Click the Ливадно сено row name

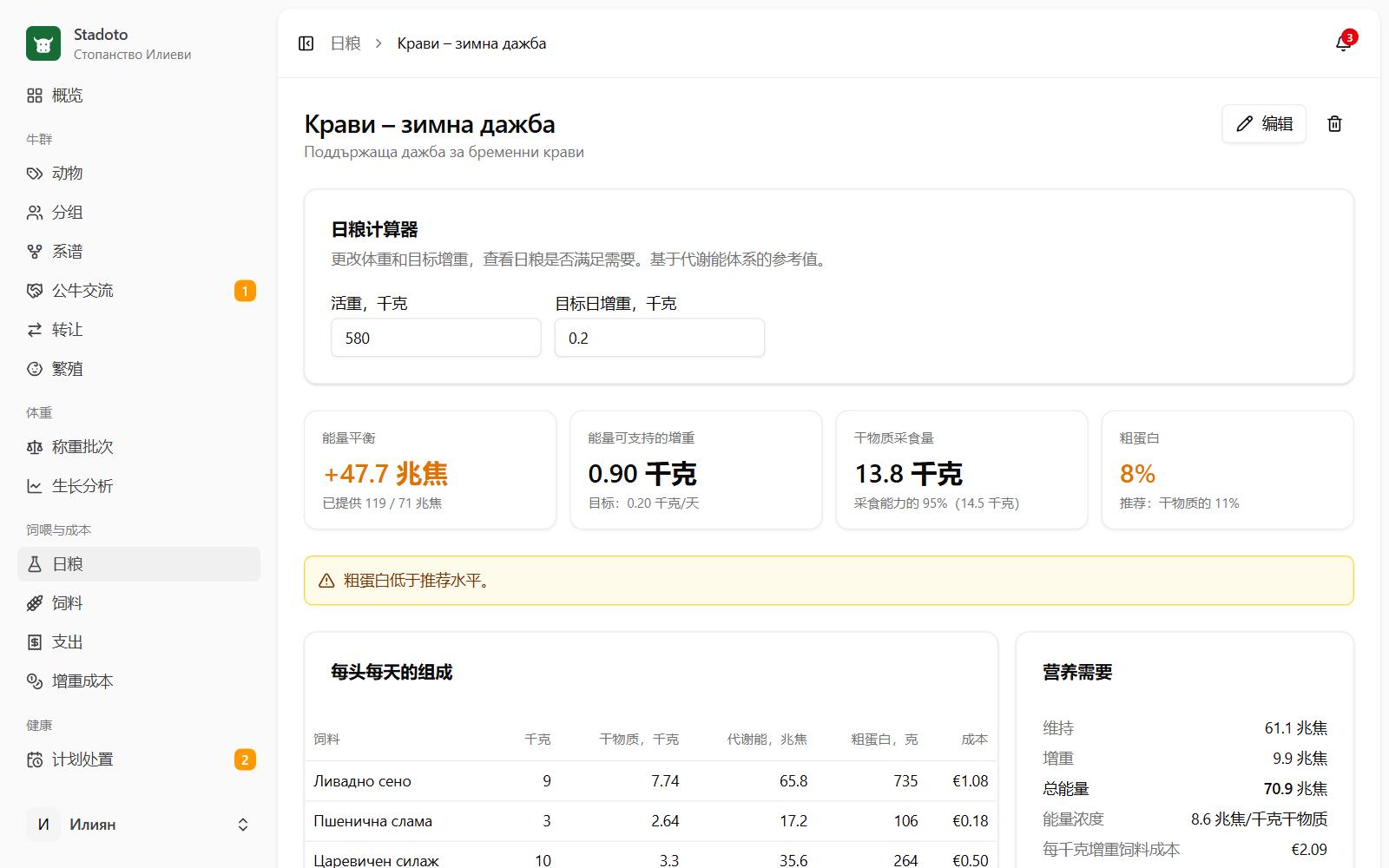pos(362,781)
